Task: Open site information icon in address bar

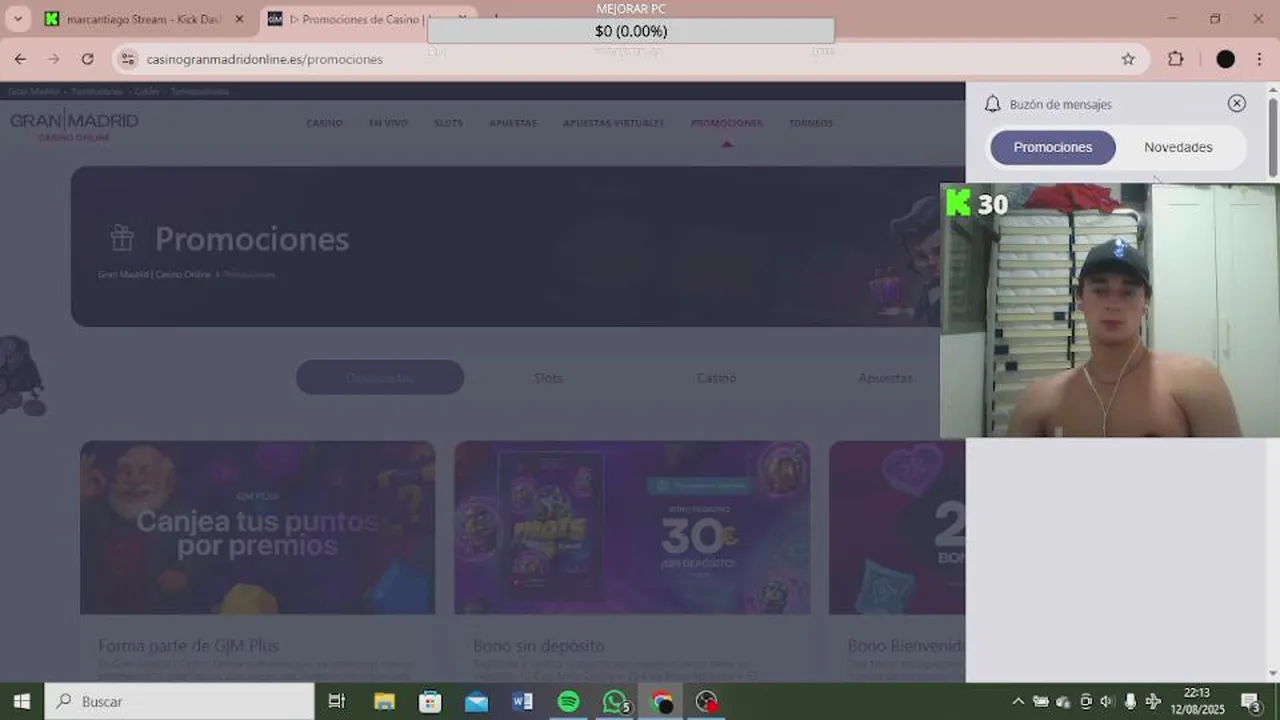Action: click(127, 59)
